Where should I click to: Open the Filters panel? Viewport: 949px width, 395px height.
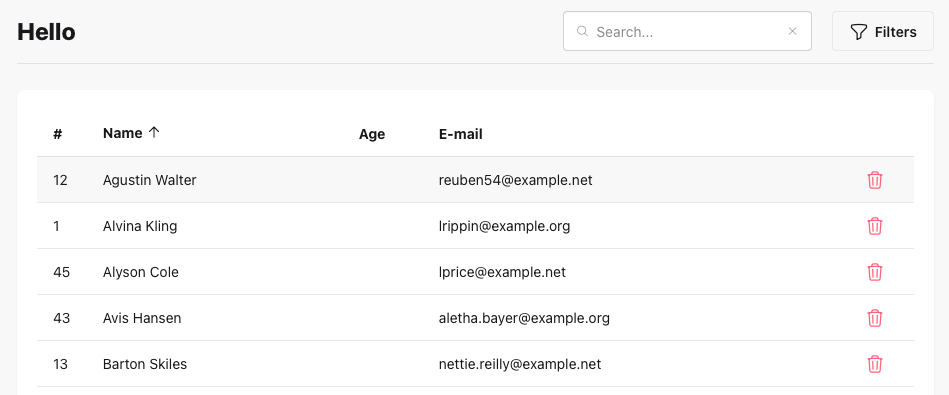pyautogui.click(x=883, y=31)
